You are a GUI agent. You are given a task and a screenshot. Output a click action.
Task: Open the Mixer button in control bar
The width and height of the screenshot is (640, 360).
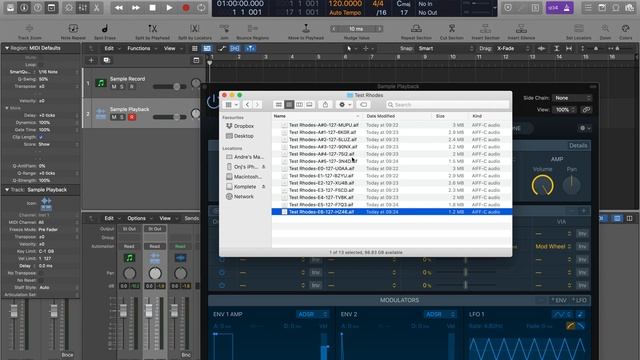[83, 8]
